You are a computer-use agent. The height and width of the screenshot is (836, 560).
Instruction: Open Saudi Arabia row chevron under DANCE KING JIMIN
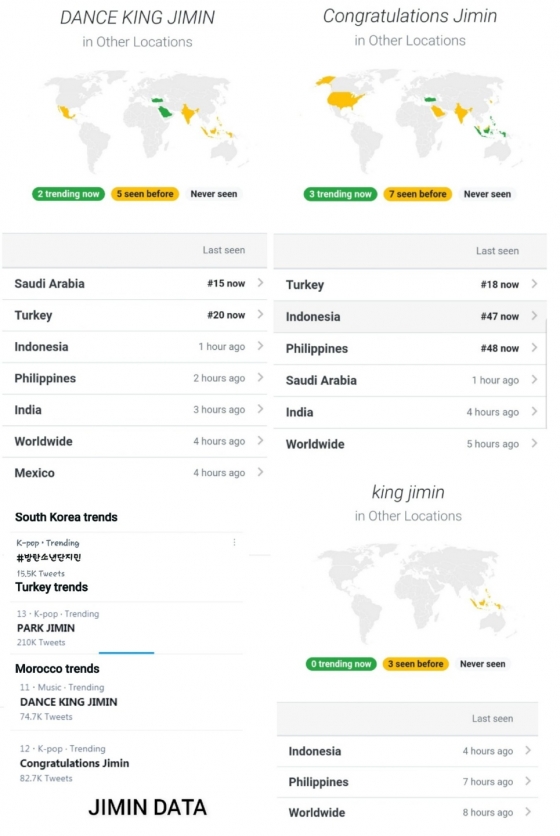point(260,283)
